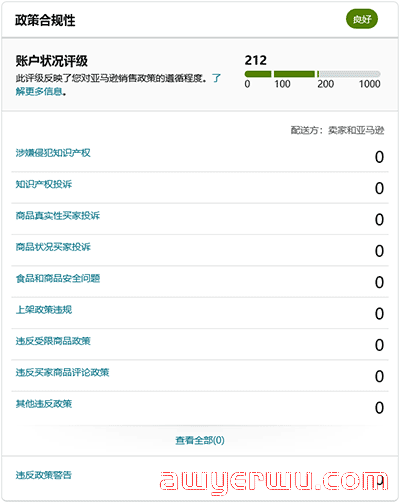Open the 商品状况买家投诉 link
This screenshot has width=400, height=503.
53,247
